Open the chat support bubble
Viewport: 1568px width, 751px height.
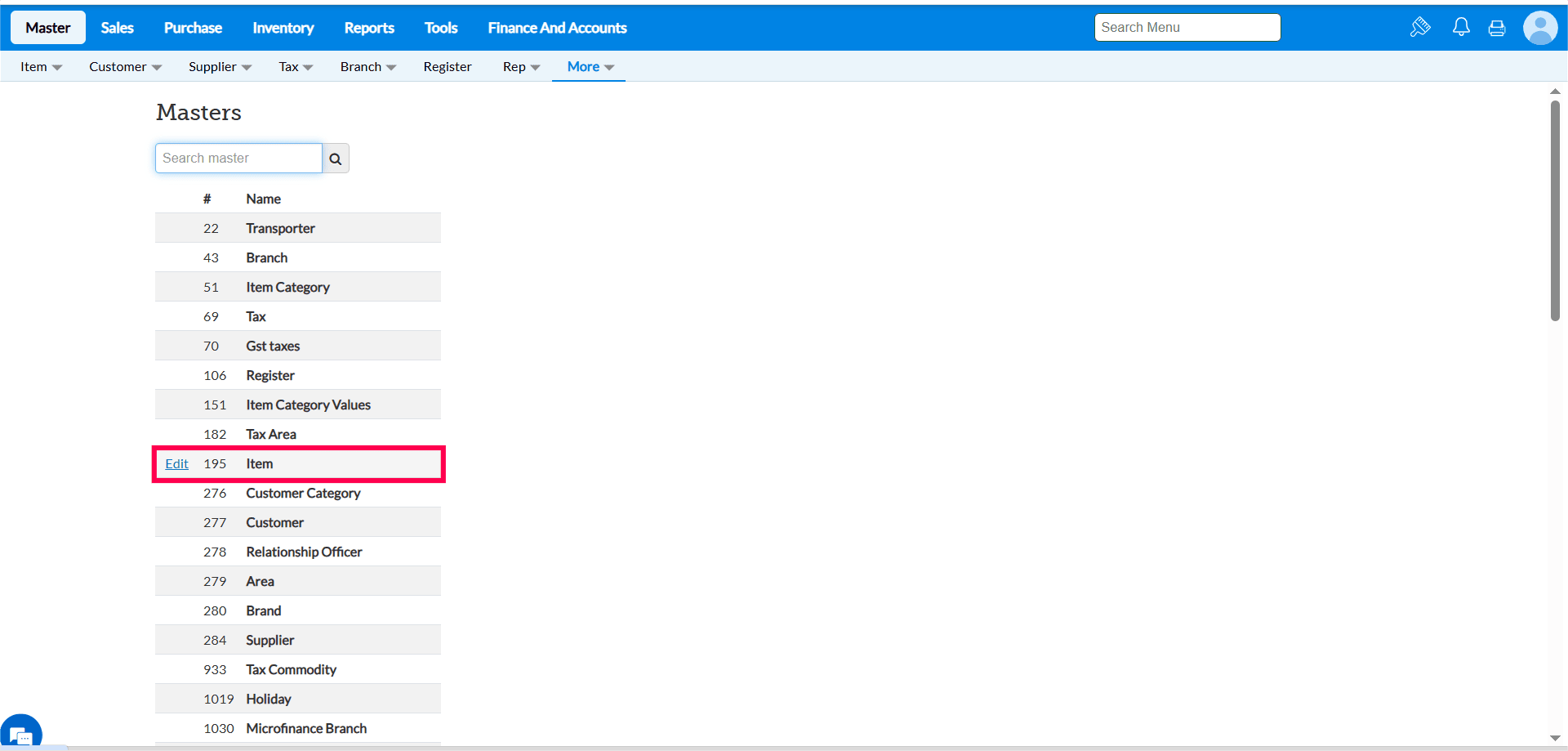(21, 733)
